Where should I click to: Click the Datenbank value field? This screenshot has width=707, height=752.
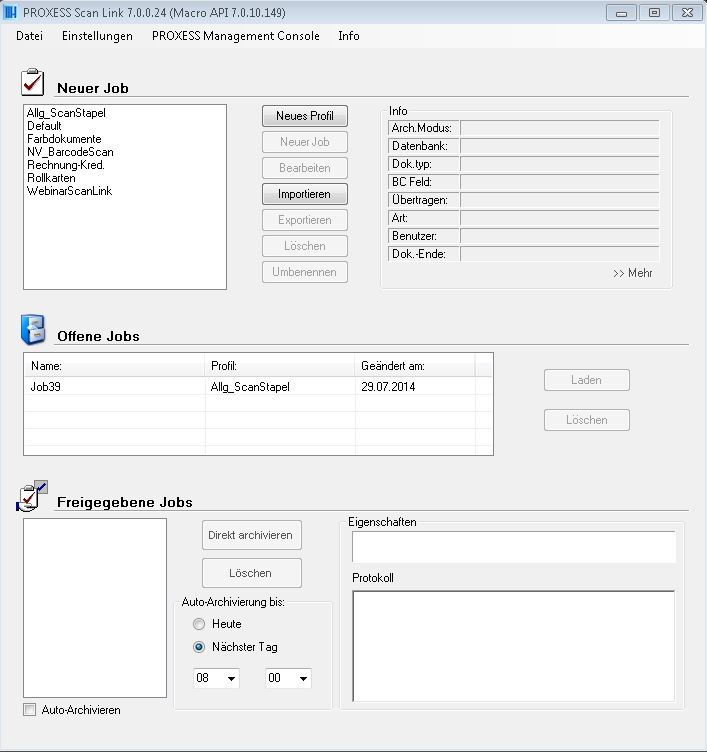click(x=560, y=146)
